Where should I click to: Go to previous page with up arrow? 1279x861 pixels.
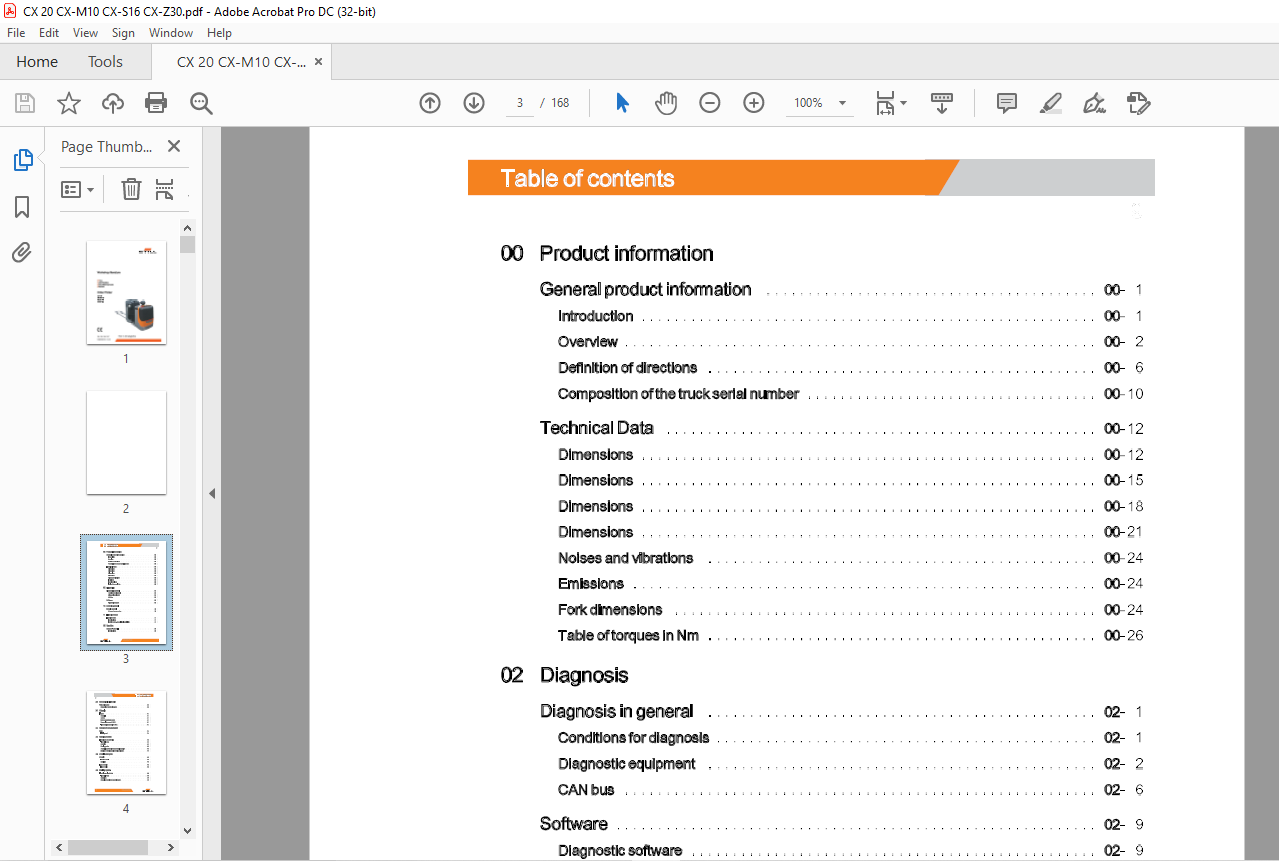[x=430, y=103]
